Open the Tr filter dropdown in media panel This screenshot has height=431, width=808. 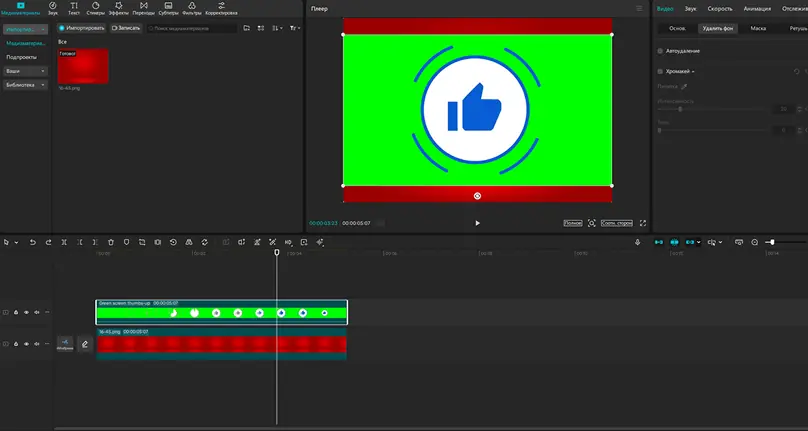(295, 28)
